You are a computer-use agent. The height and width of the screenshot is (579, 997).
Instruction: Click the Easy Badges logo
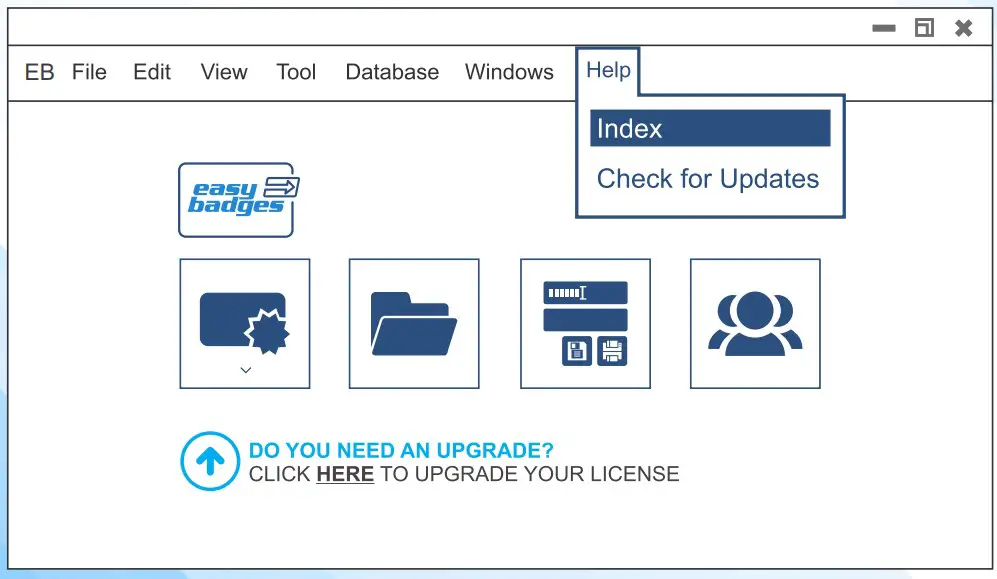237,200
